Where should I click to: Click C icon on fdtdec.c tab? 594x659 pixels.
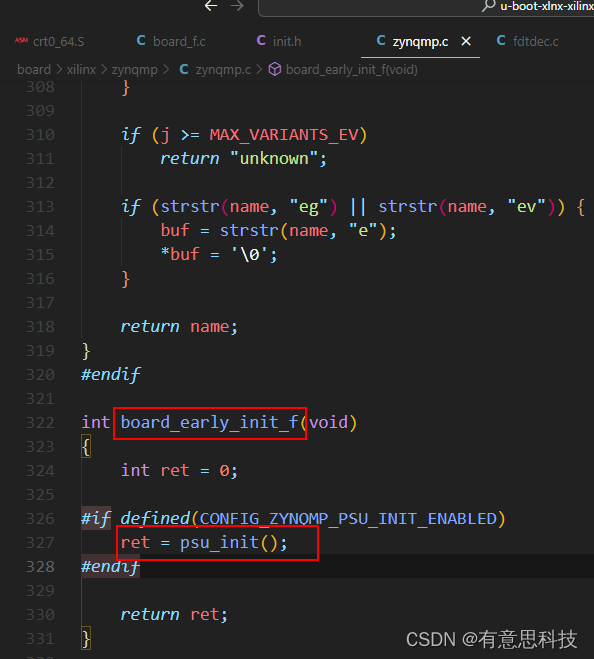(501, 41)
